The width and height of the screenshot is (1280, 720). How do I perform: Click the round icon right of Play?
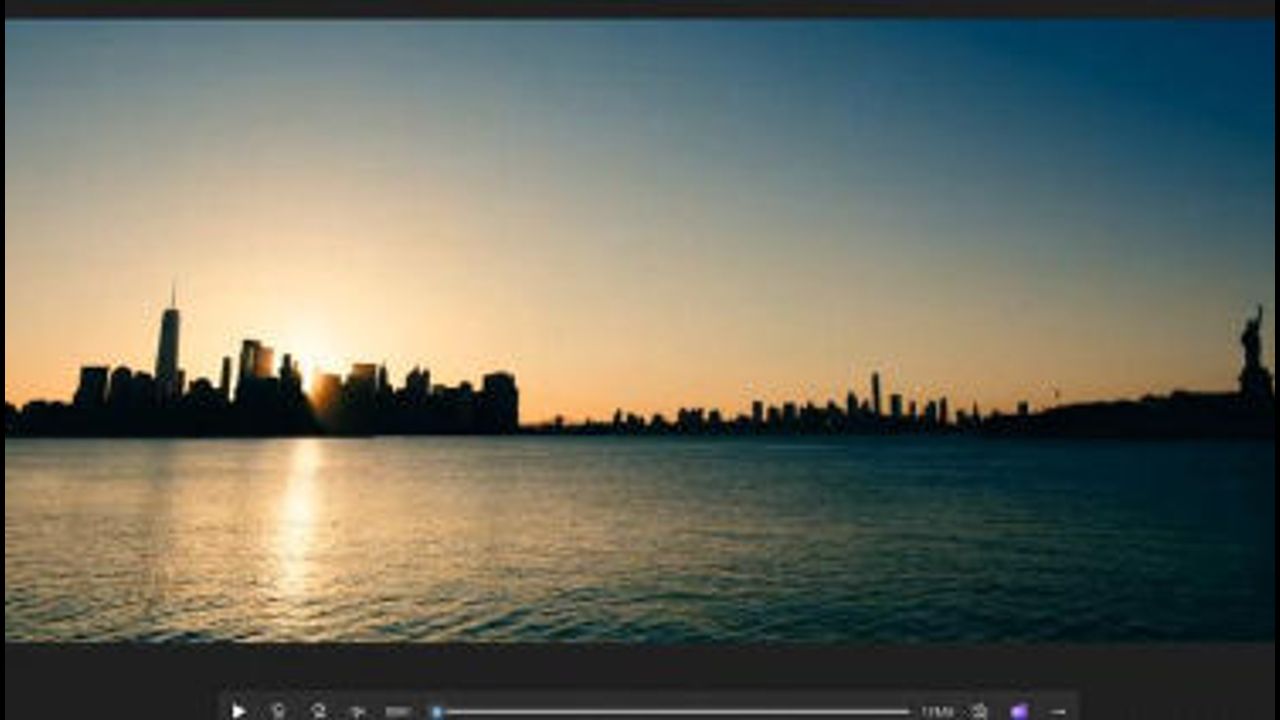pyautogui.click(x=278, y=711)
